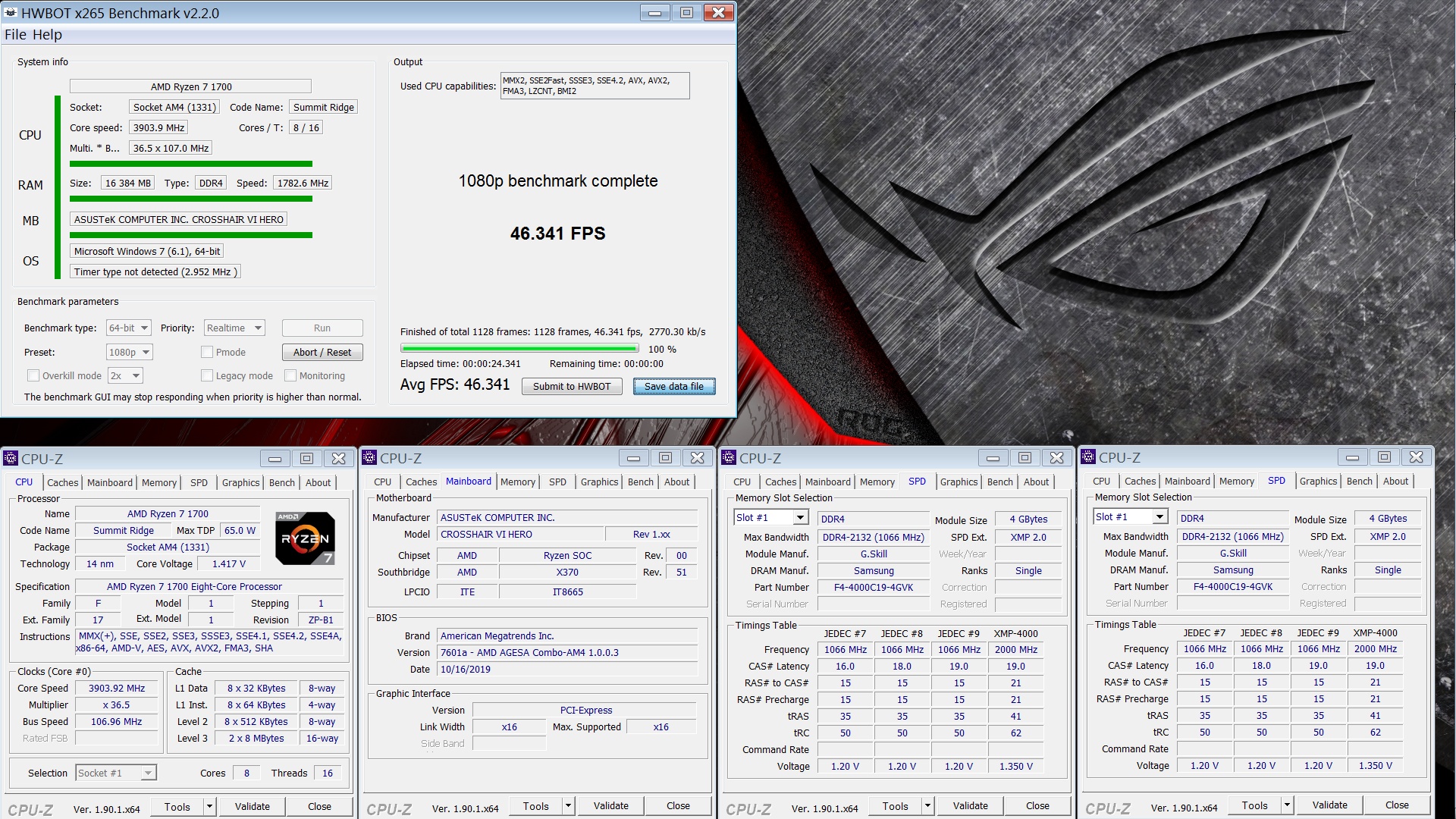The height and width of the screenshot is (819, 1456).
Task: Enable the Pmode checkbox
Action: click(x=206, y=353)
